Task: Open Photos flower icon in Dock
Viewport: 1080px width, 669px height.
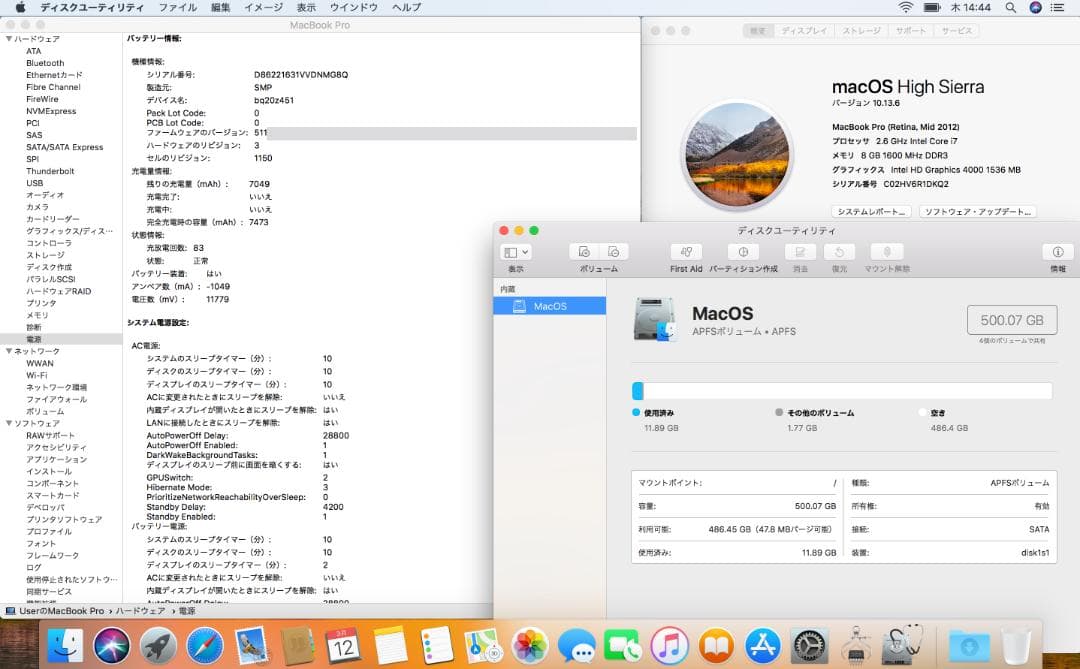Action: pos(530,646)
